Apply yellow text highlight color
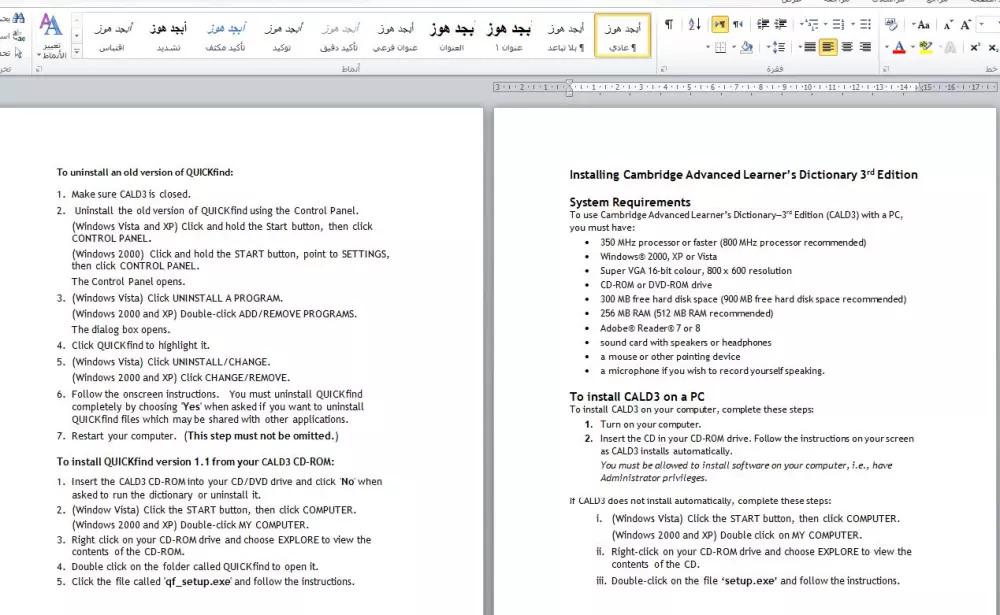This screenshot has height=615, width=1000. pos(925,47)
